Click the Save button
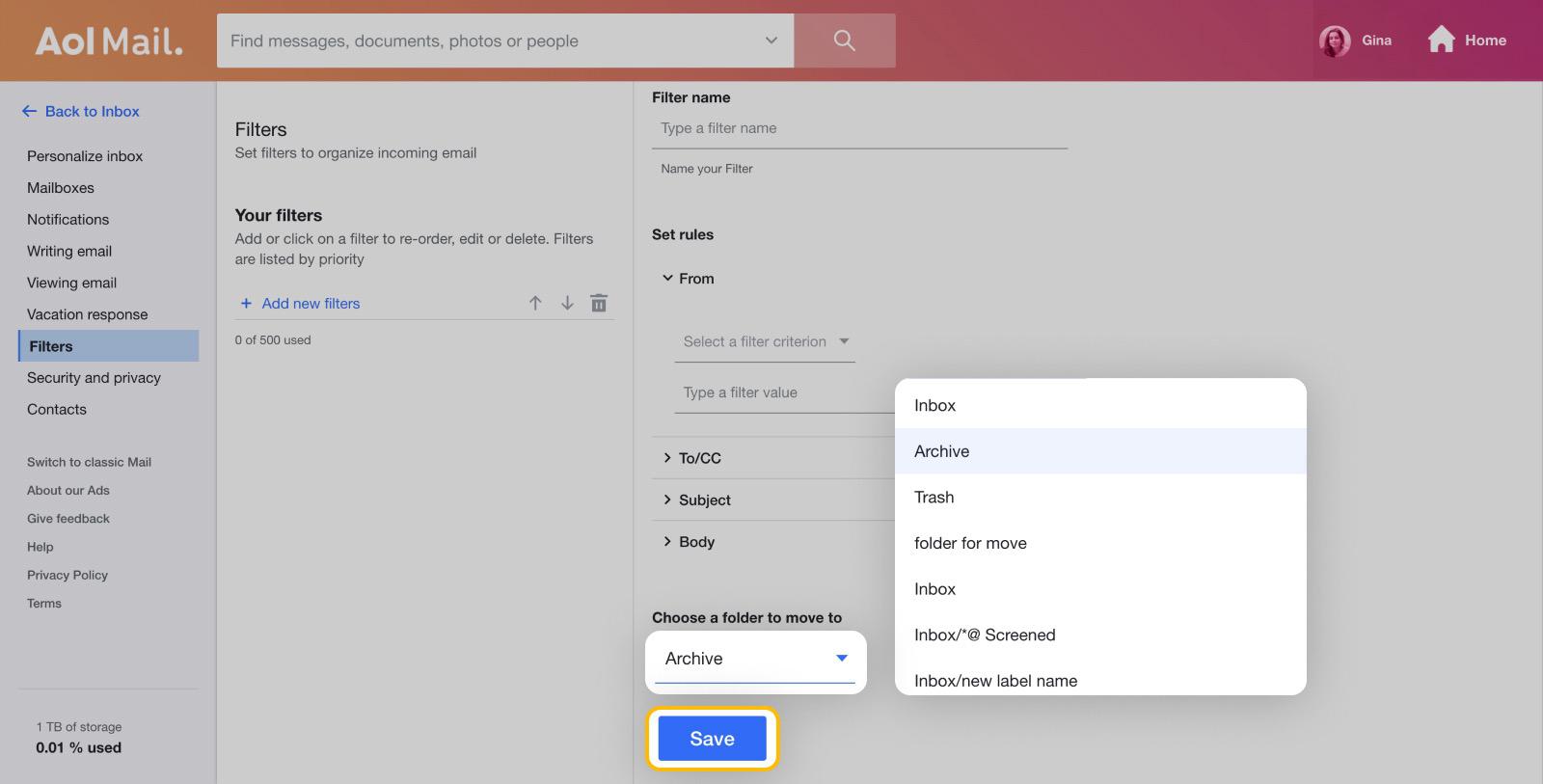Screen dimensions: 1543x784 pyautogui.click(x=712, y=739)
